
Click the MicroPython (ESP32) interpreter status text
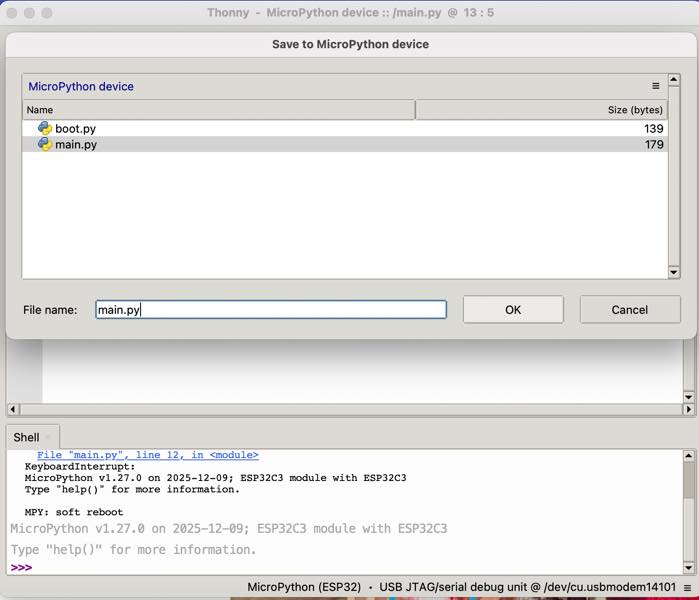[304, 587]
